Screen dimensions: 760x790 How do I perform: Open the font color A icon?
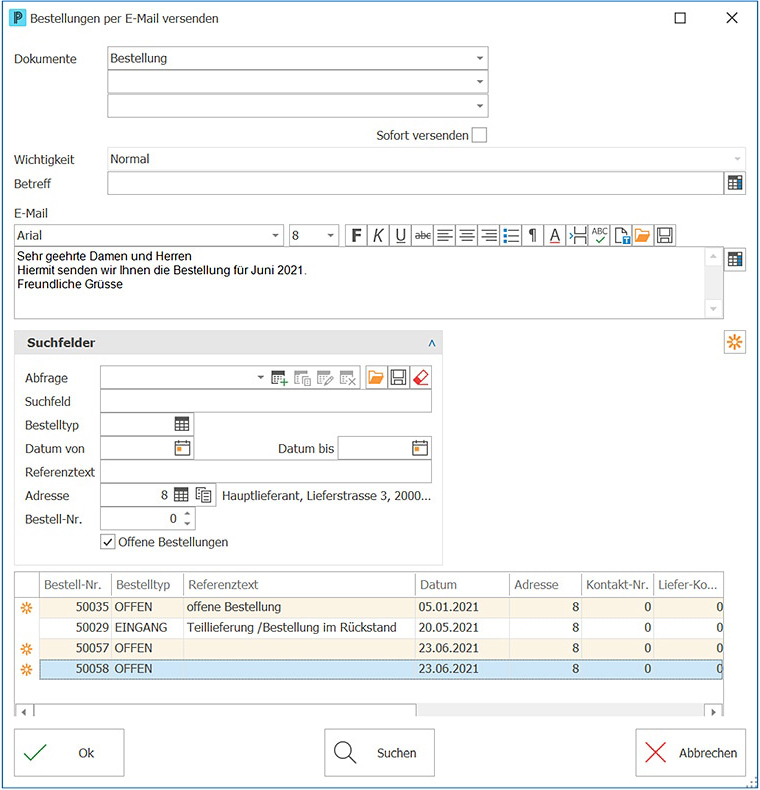(x=555, y=236)
